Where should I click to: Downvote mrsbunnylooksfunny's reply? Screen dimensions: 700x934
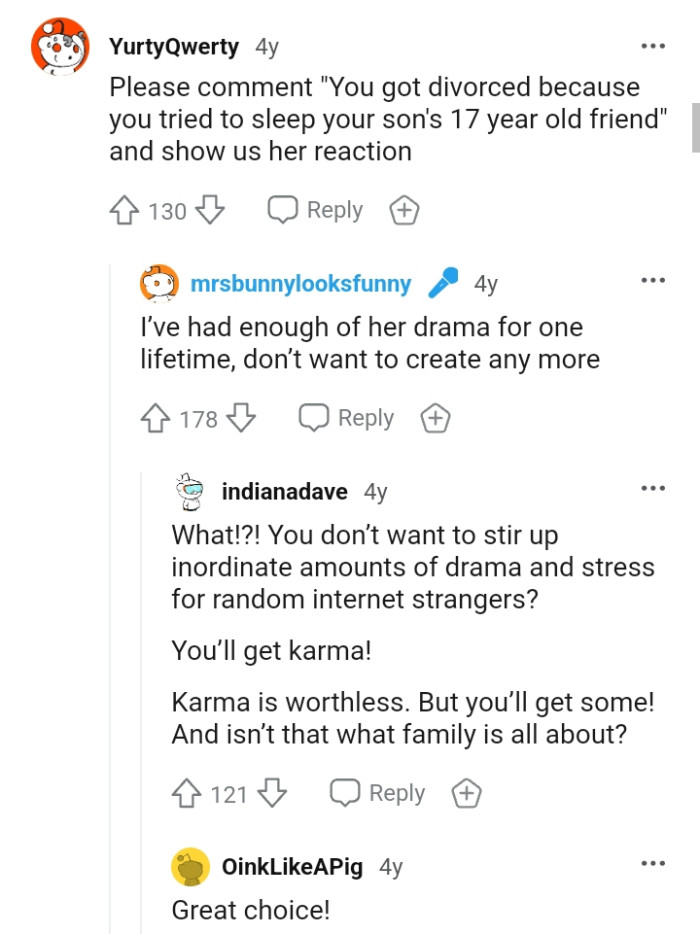click(243, 418)
